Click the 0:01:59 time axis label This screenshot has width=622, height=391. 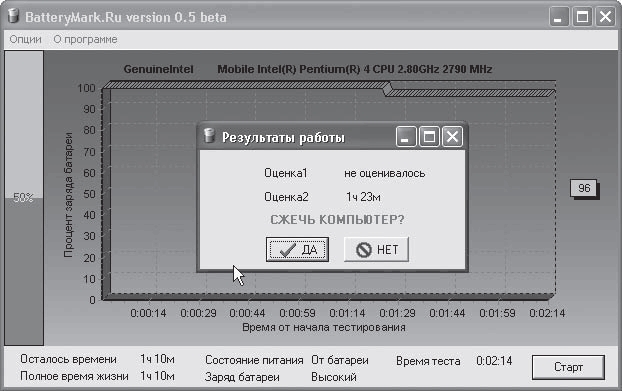click(x=497, y=313)
